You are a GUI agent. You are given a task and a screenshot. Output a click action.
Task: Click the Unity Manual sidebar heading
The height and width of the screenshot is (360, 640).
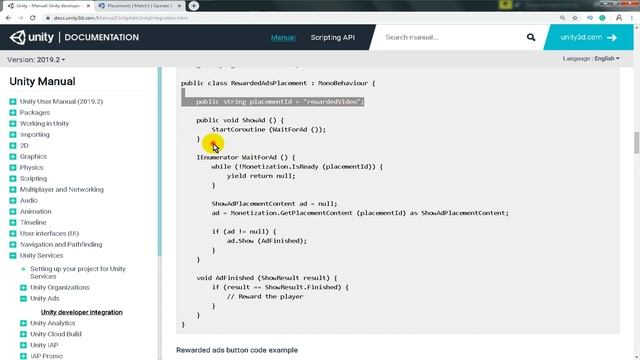tap(42, 82)
